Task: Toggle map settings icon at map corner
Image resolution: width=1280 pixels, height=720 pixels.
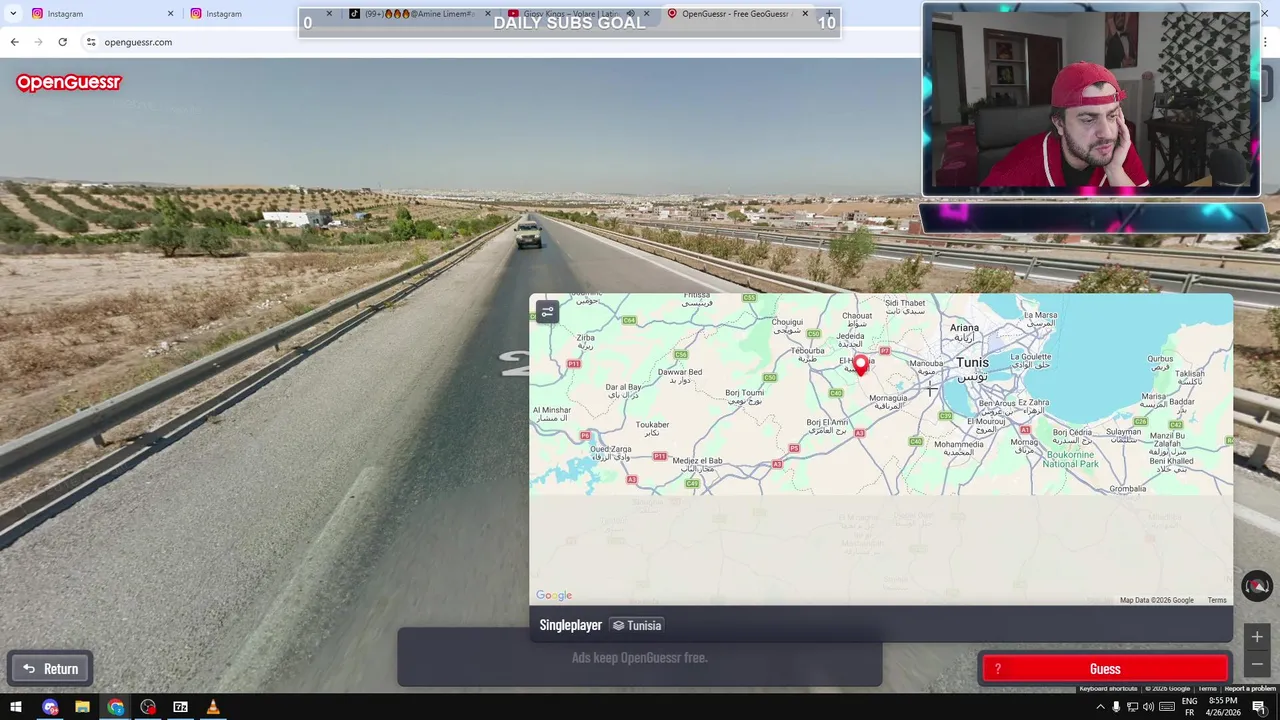Action: coord(547,312)
